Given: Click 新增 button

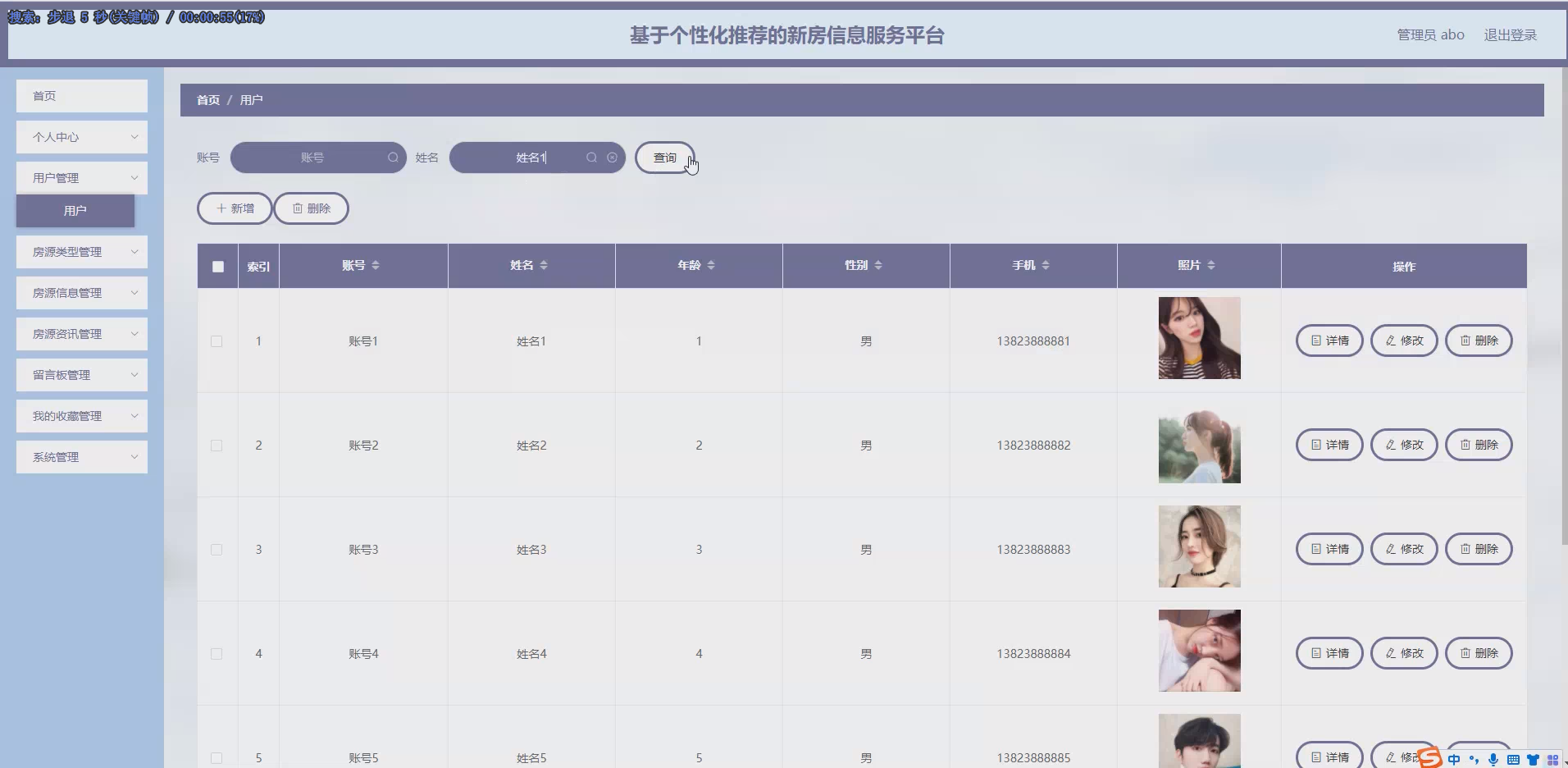Looking at the screenshot, I should [235, 208].
